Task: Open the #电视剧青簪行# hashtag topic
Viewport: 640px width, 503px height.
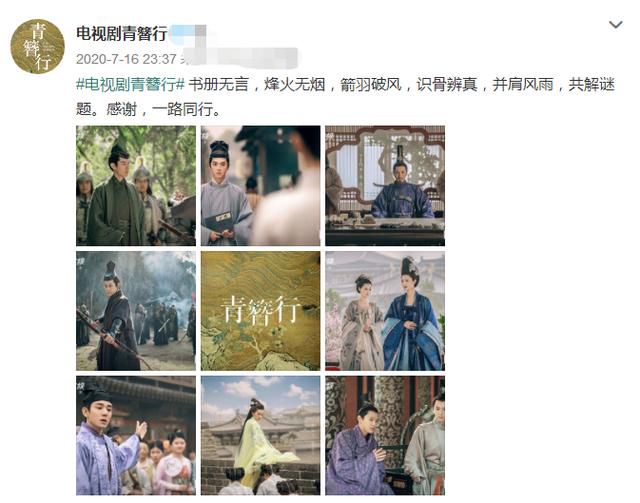Action: point(131,85)
